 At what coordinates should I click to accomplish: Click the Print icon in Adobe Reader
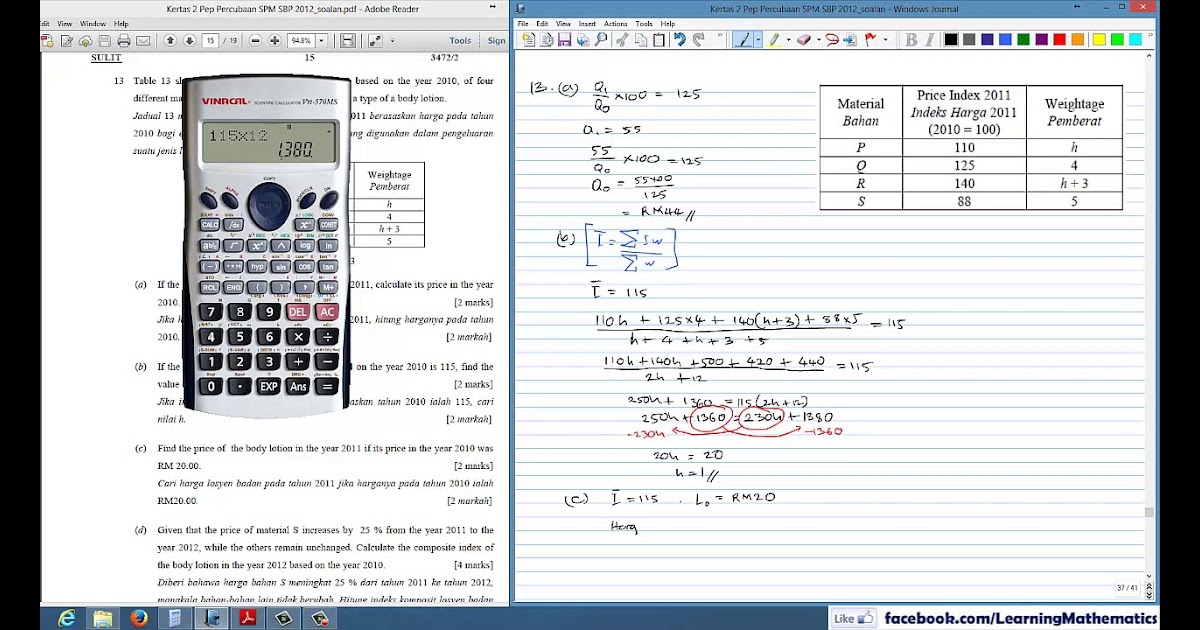pyautogui.click(x=124, y=41)
